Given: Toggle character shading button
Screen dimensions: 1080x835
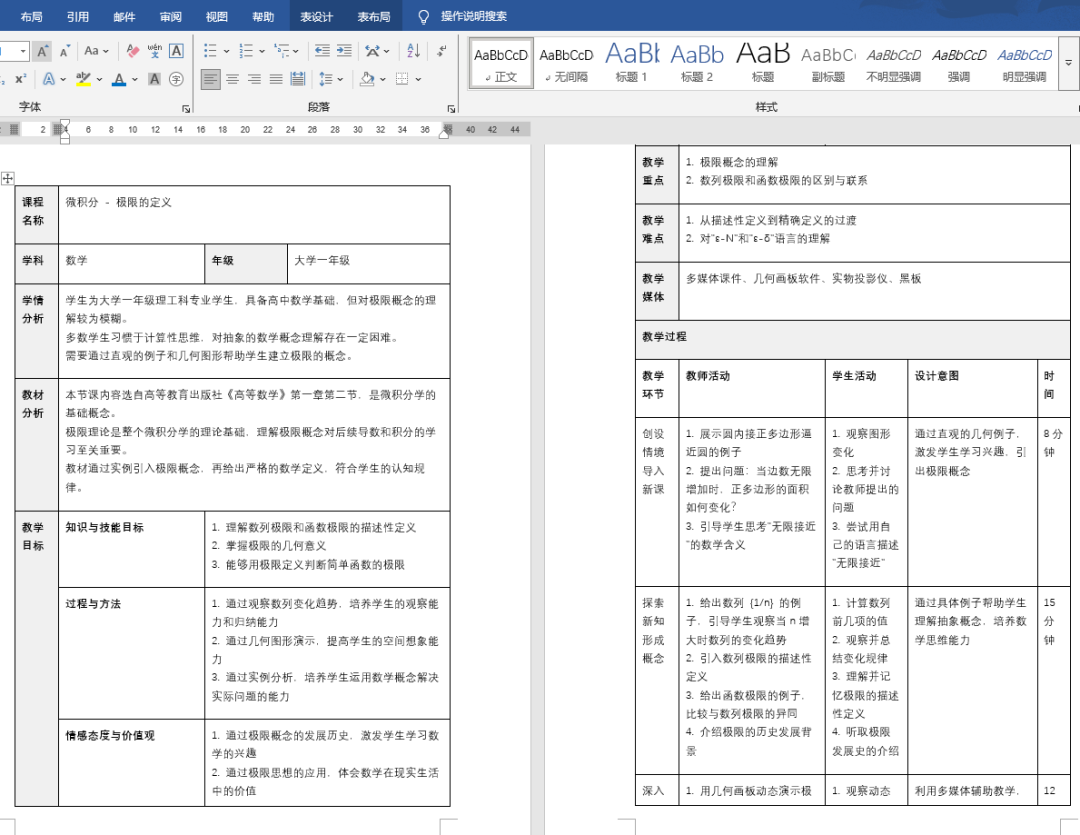Looking at the screenshot, I should tap(155, 79).
